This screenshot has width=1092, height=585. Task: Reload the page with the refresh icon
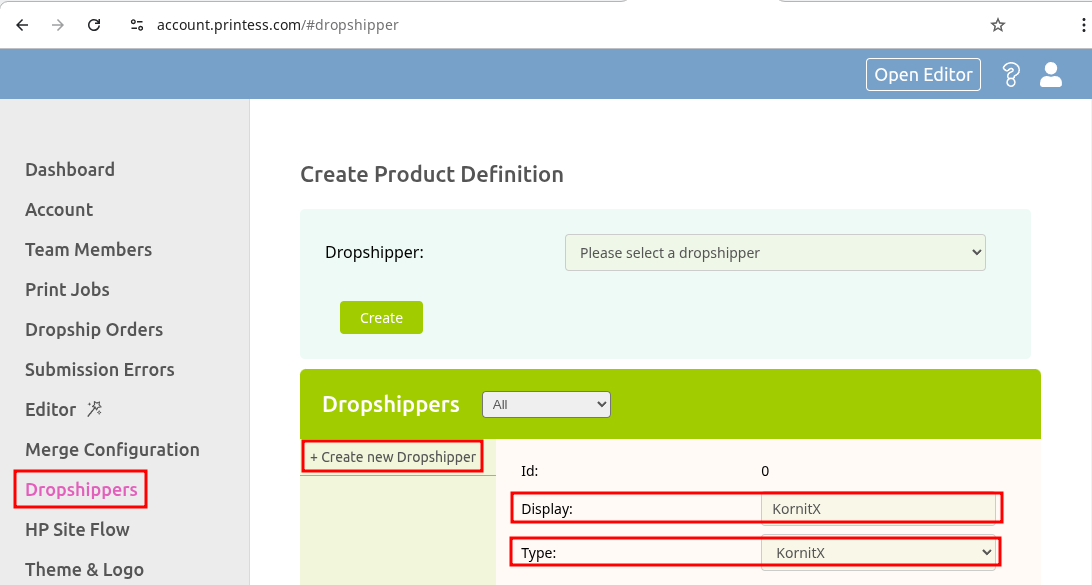(94, 25)
